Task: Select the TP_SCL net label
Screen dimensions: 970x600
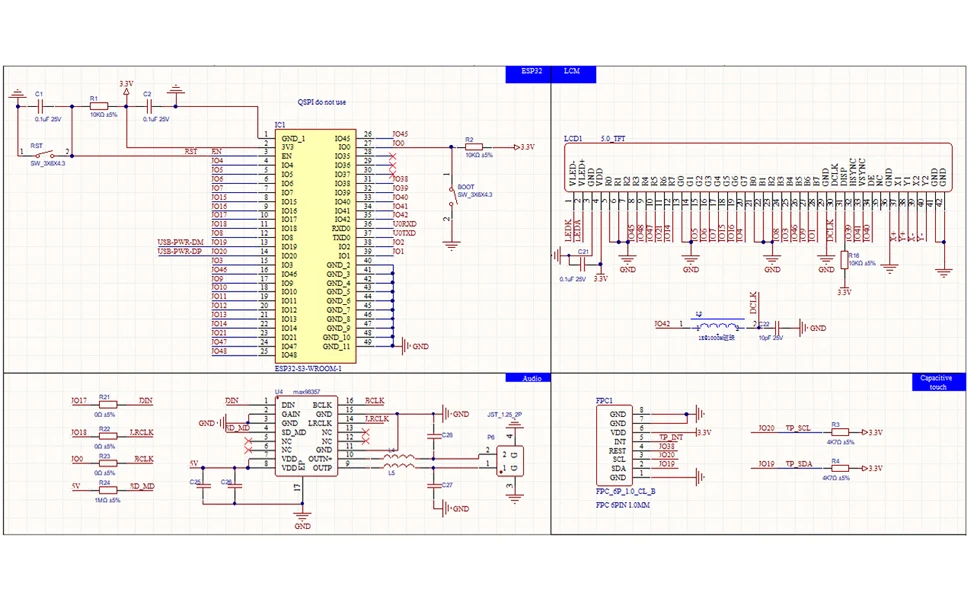Action: pos(798,428)
